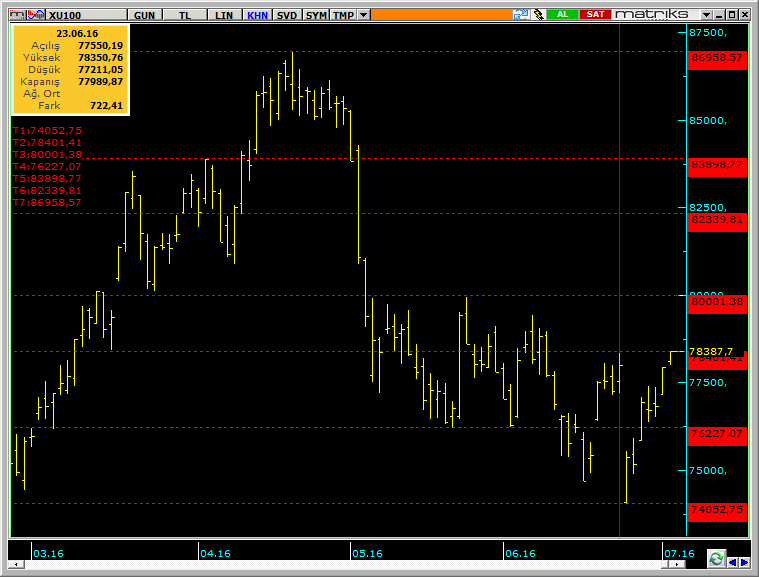Click the horizontal scrollbar right arrow
The height and width of the screenshot is (577, 759).
[677, 564]
